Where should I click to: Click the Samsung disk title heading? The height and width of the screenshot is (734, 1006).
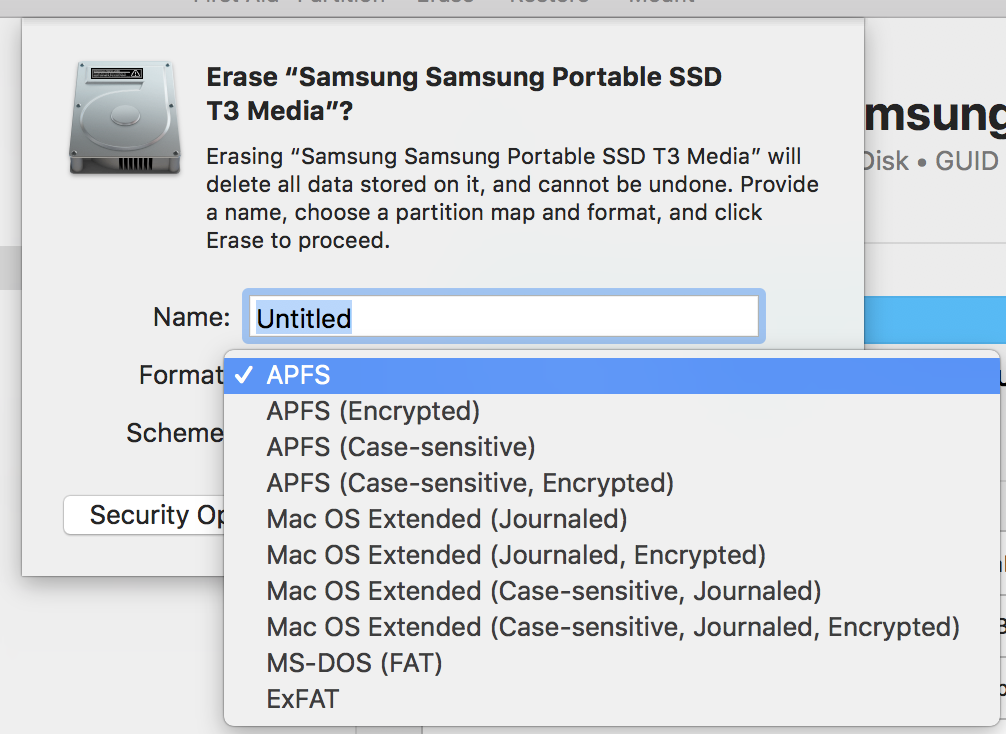(x=935, y=115)
